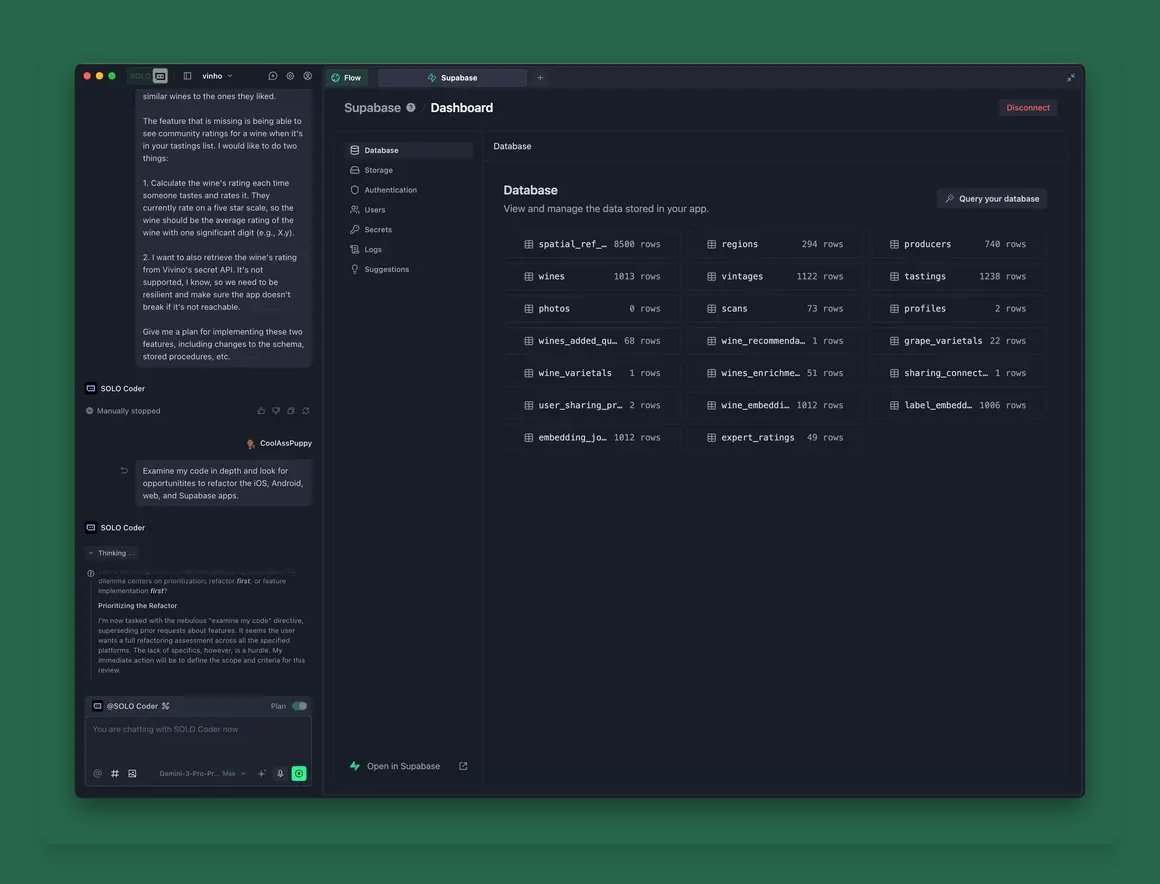Image resolution: width=1160 pixels, height=884 pixels.
Task: Open the wine_recommenda table entry
Action: [x=775, y=341]
